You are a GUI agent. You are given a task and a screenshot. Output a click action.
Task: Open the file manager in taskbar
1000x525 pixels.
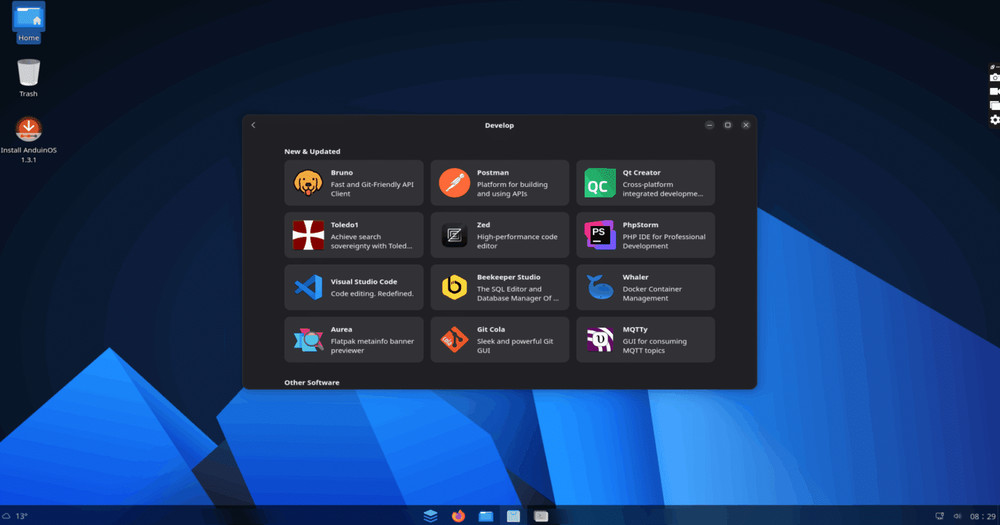coord(486,516)
